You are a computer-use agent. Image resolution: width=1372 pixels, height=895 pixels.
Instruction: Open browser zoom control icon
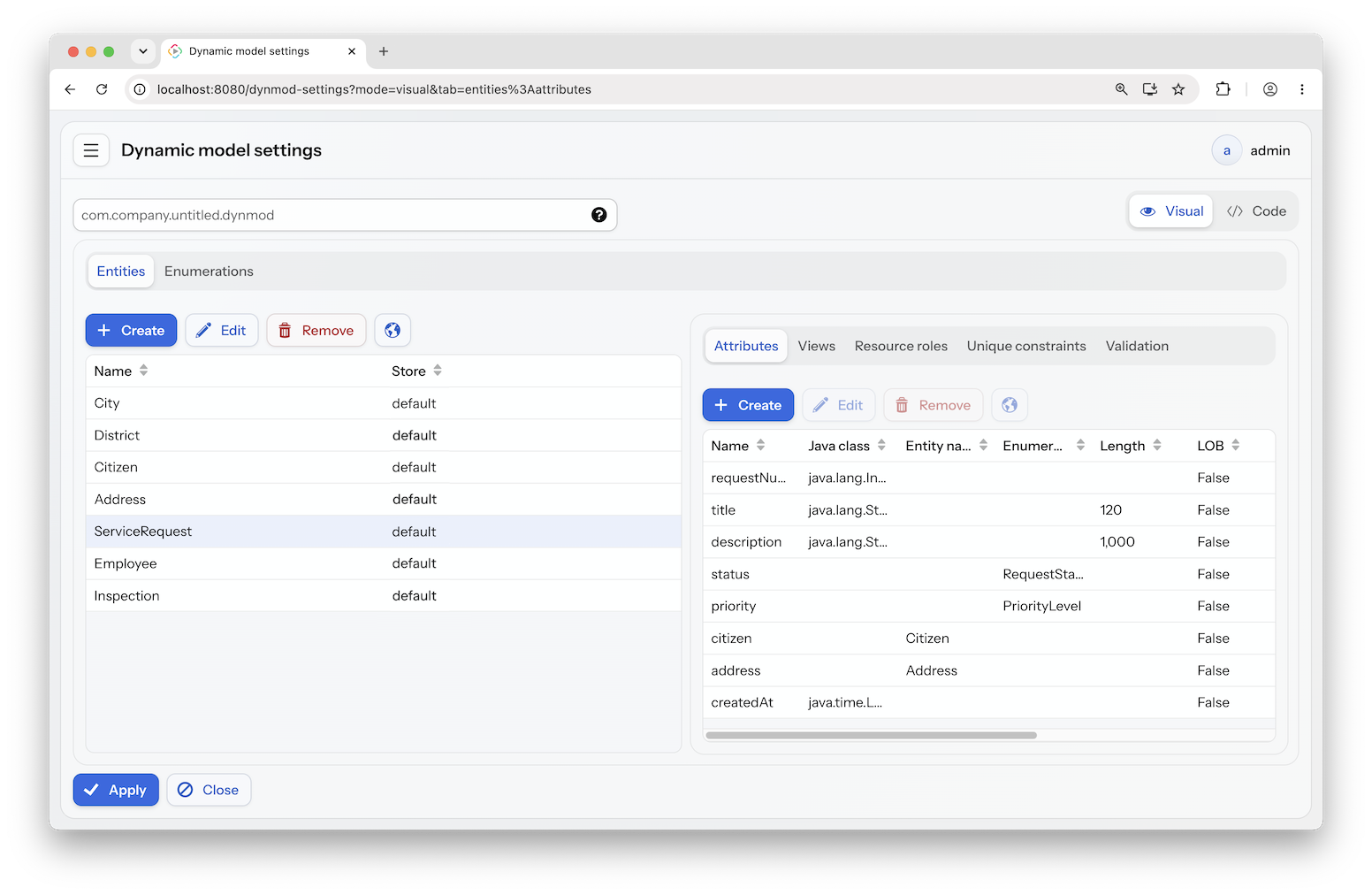pyautogui.click(x=1121, y=89)
